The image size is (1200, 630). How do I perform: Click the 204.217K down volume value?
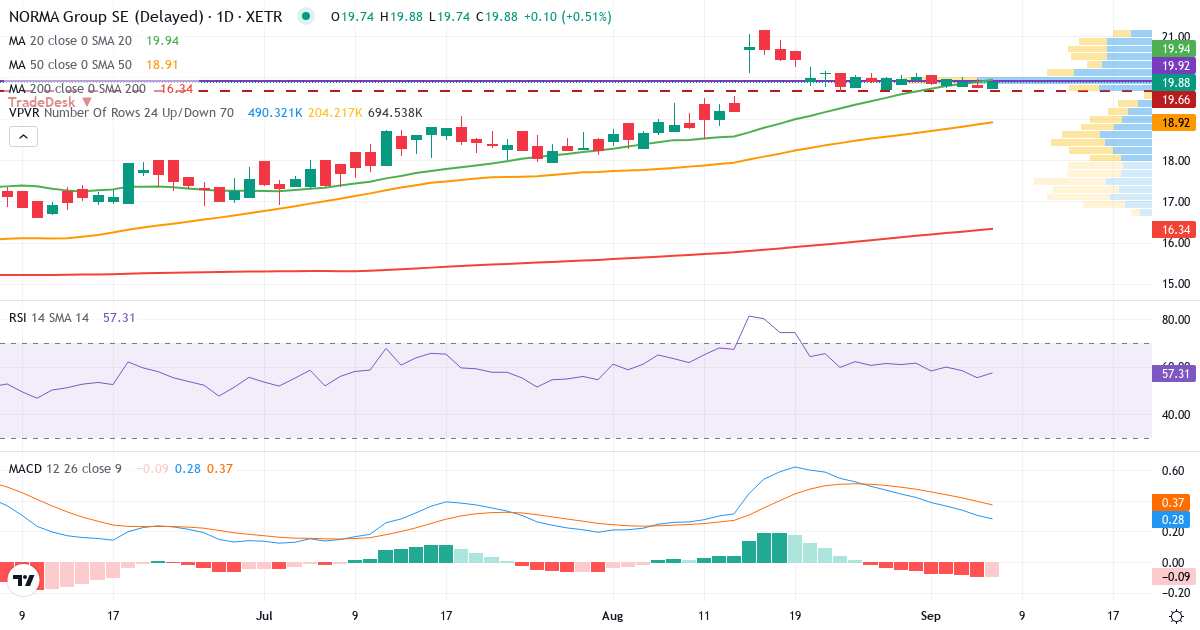point(335,113)
